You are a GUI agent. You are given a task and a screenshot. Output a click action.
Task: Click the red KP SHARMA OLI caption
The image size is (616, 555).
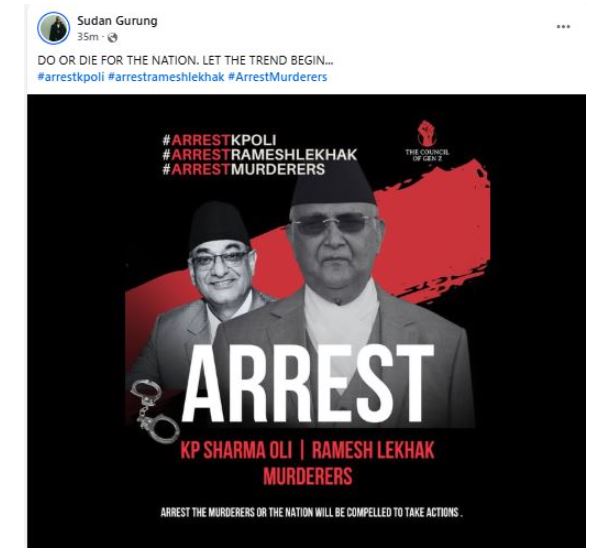coord(236,450)
